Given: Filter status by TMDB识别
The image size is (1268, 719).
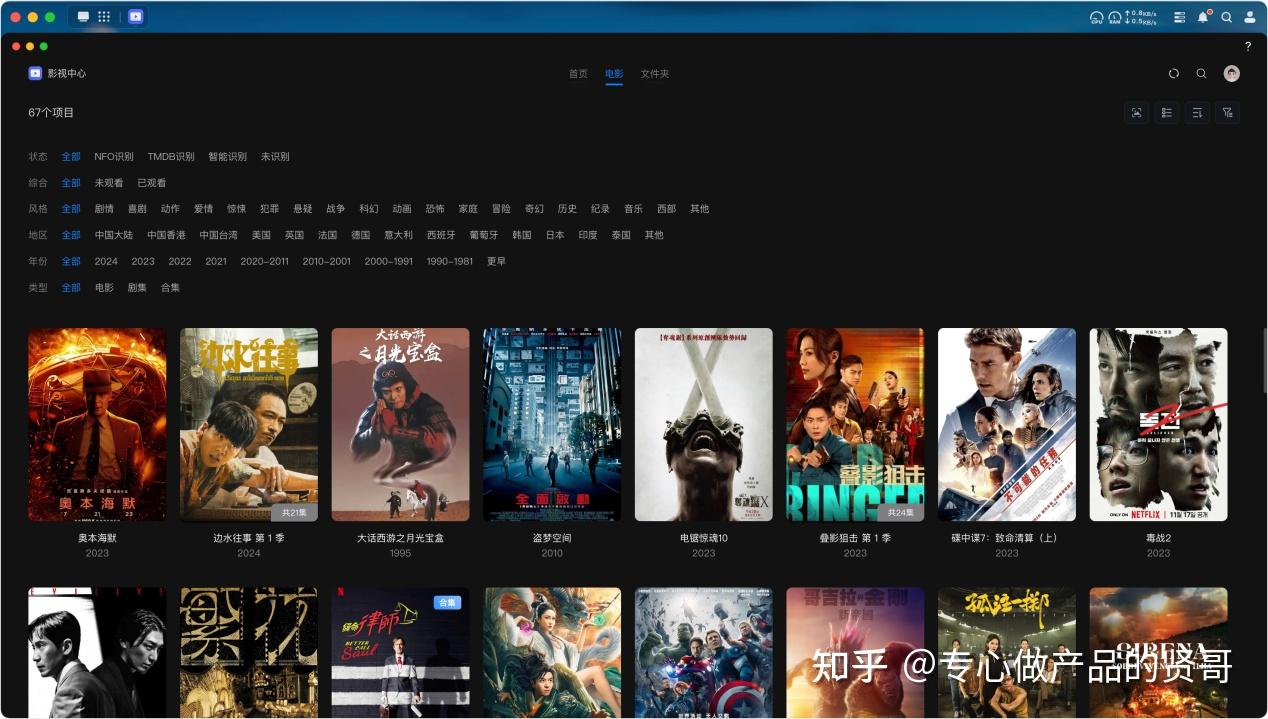Looking at the screenshot, I should (171, 157).
